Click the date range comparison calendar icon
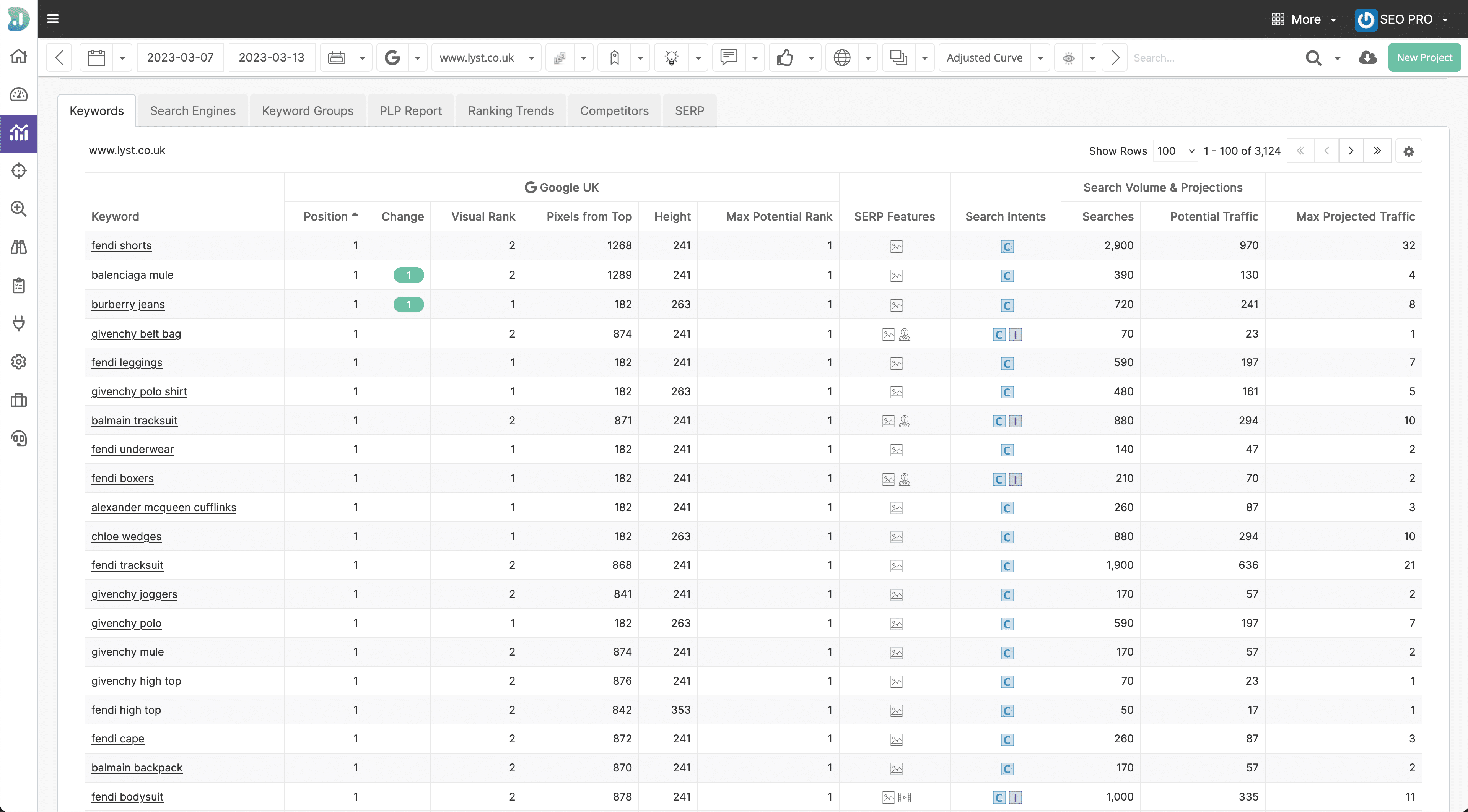The image size is (1468, 812). click(336, 57)
